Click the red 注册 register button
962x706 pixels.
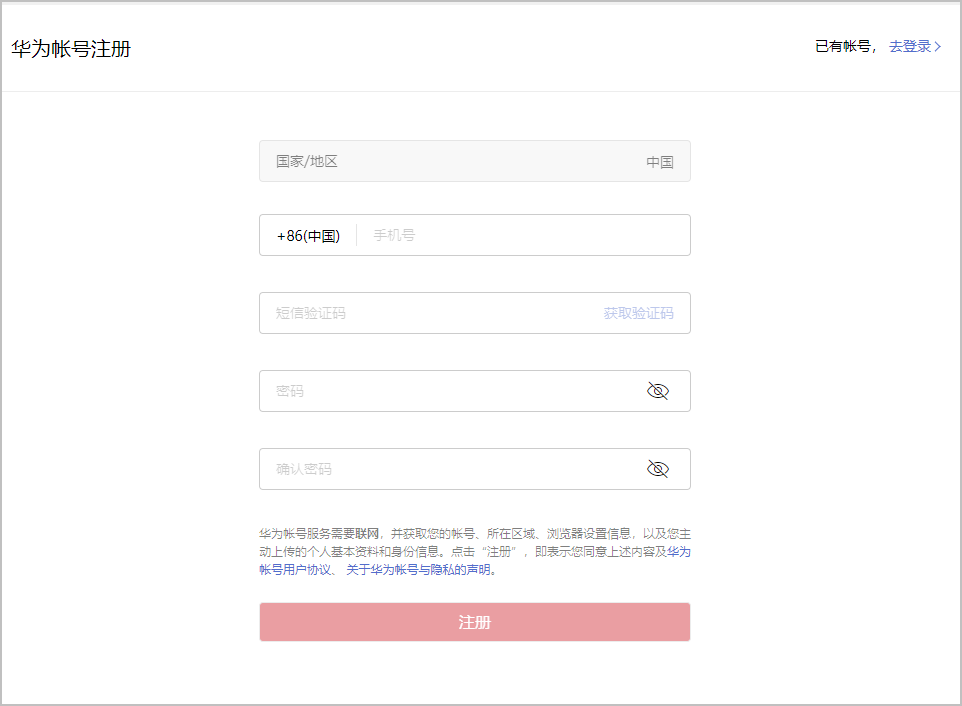(475, 622)
